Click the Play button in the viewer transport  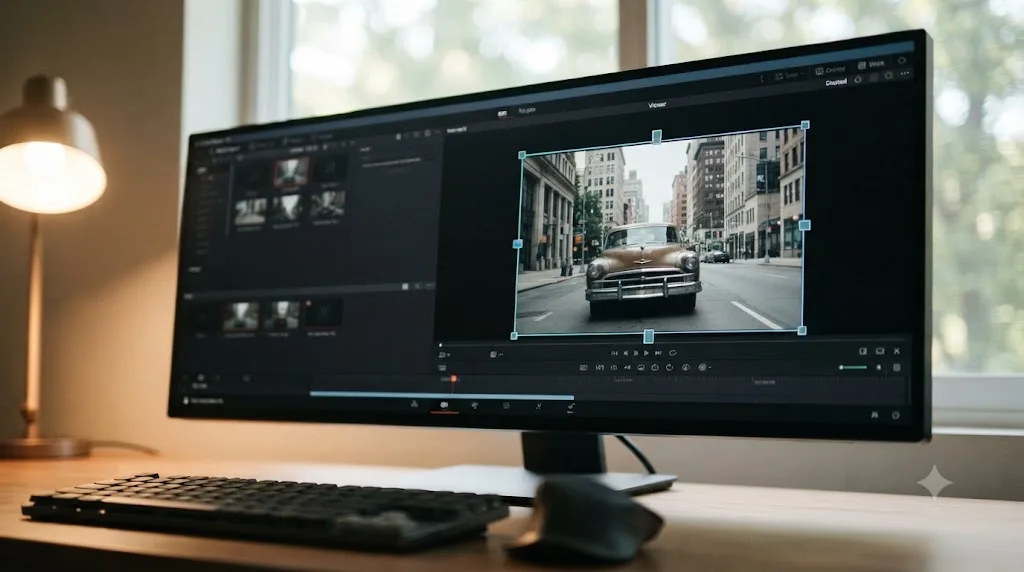click(646, 353)
